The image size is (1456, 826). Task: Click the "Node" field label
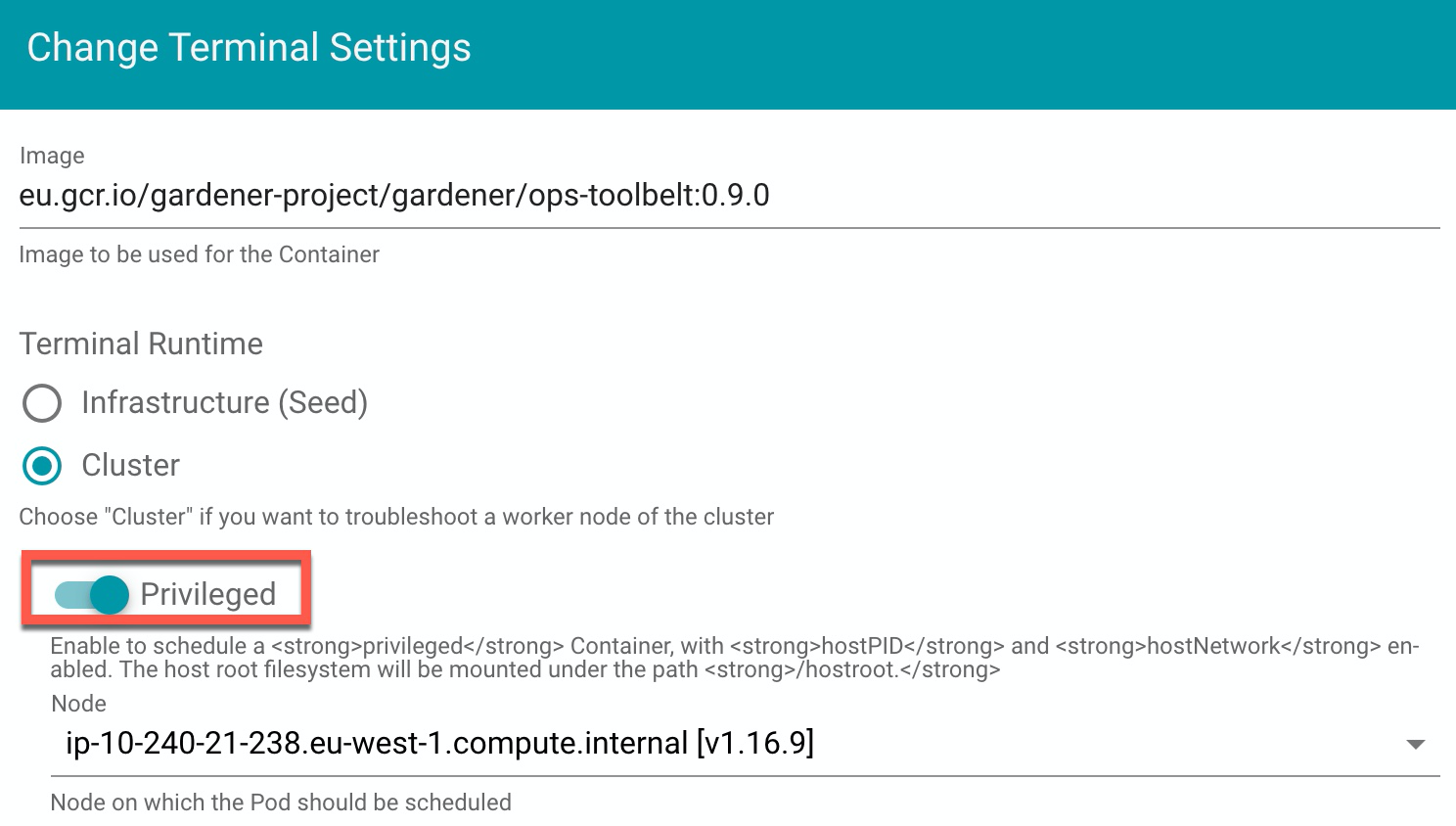[x=78, y=704]
